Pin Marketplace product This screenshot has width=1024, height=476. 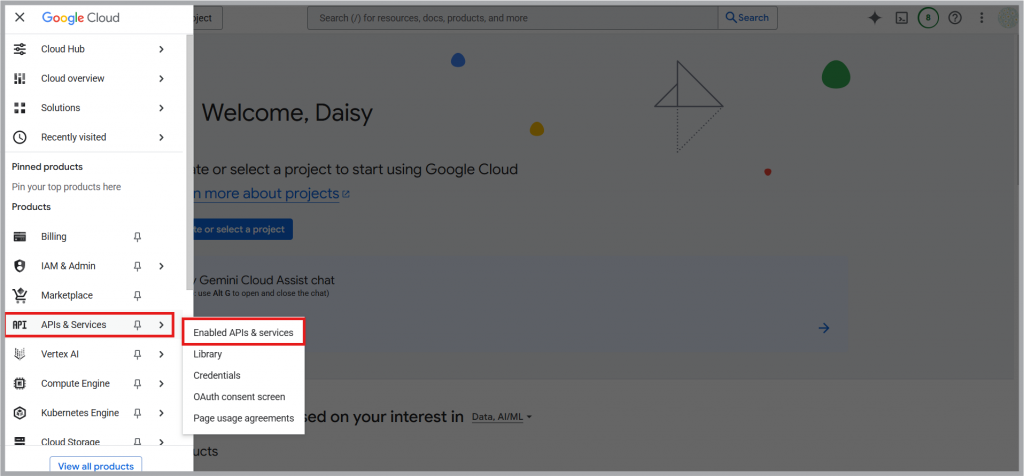coord(137,295)
